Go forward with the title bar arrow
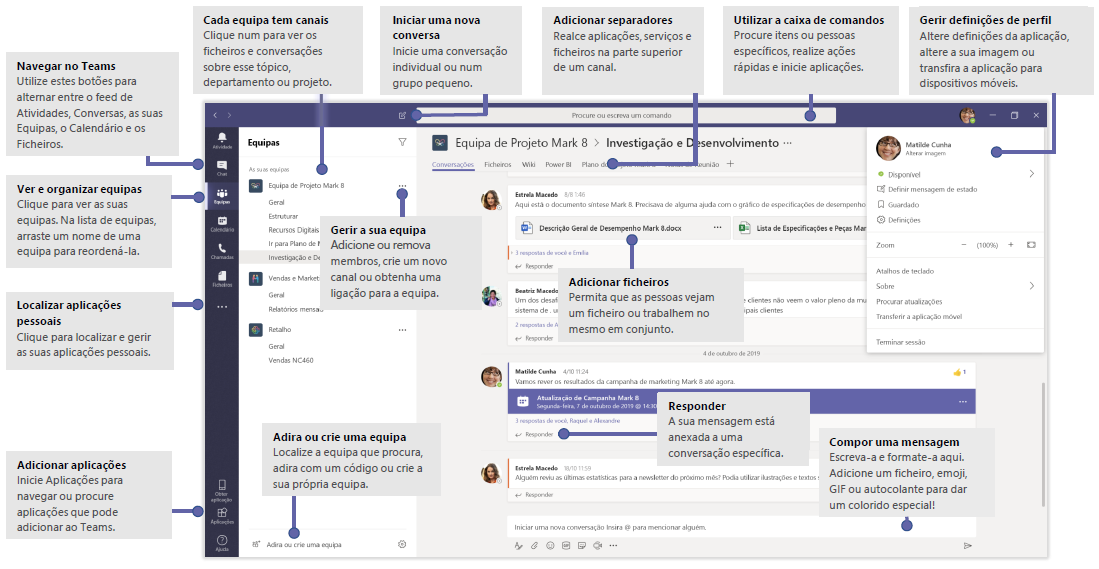 229,115
